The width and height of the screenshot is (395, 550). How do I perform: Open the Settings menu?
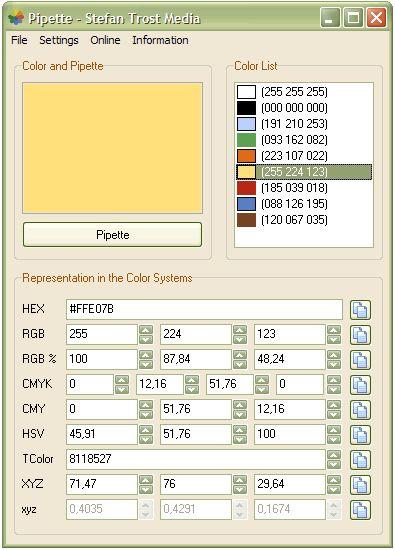tap(59, 40)
